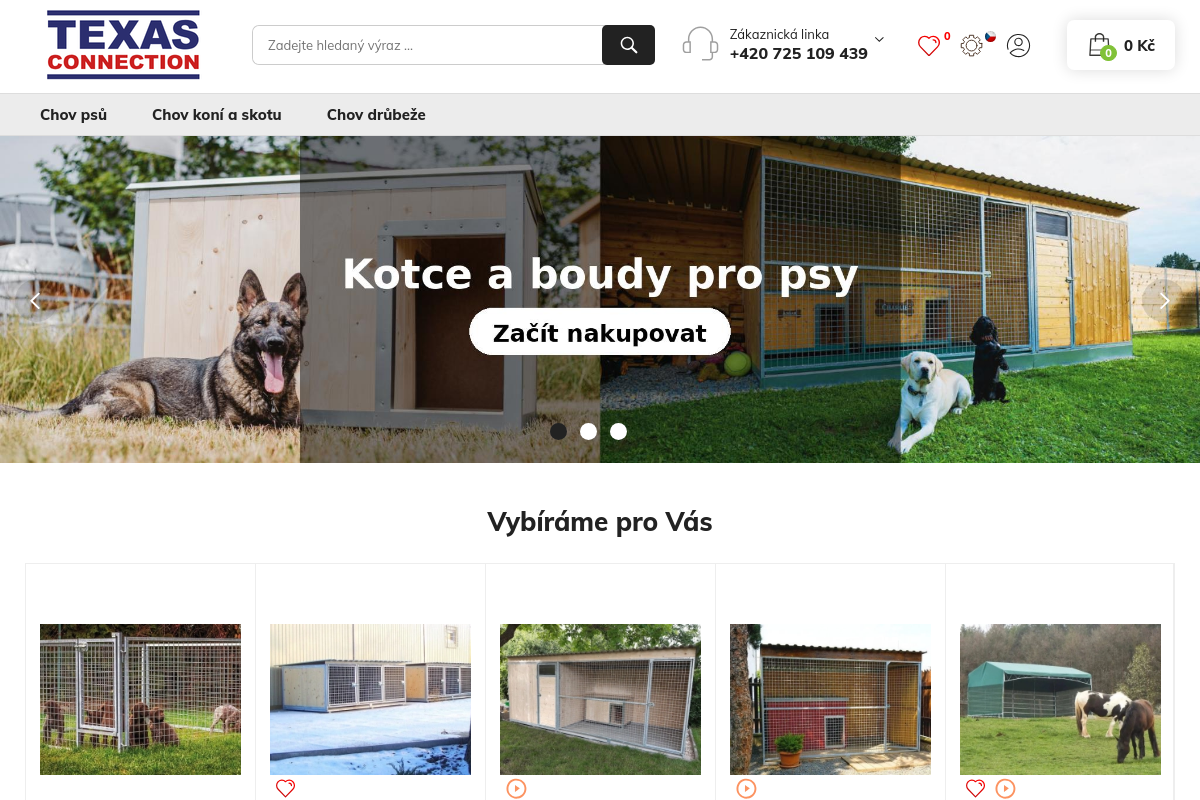This screenshot has height=800, width=1200.
Task: Focus the search input field
Action: (427, 45)
